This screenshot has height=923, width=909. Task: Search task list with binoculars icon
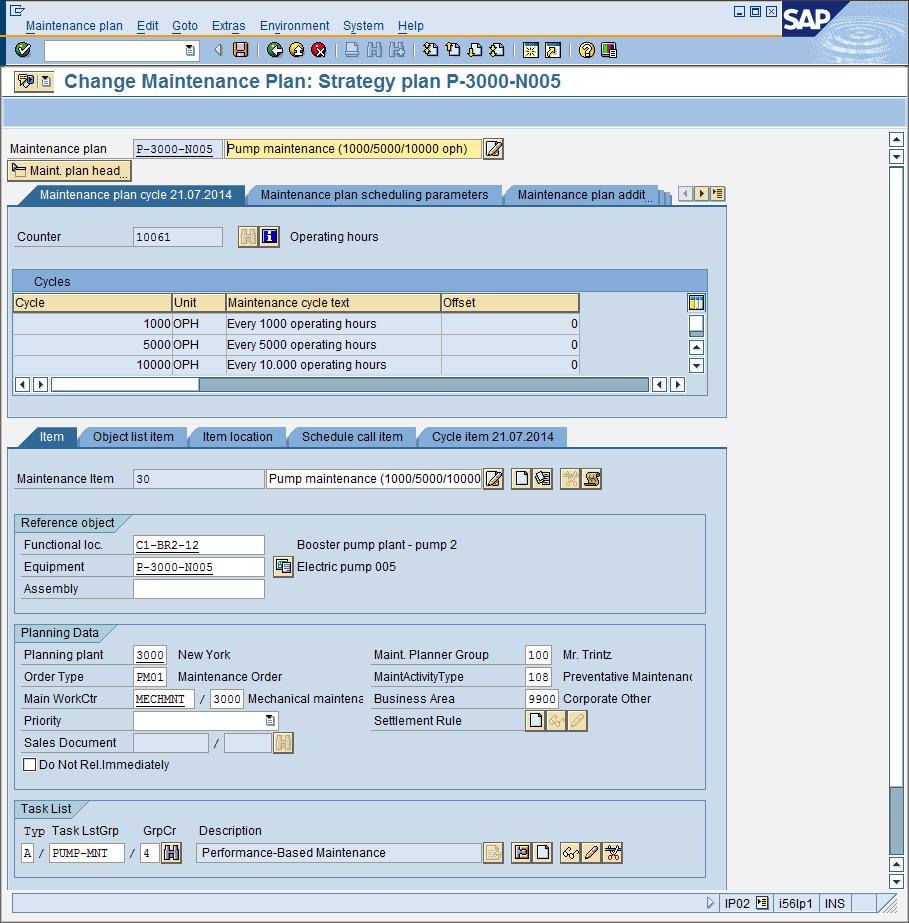pyautogui.click(x=171, y=853)
